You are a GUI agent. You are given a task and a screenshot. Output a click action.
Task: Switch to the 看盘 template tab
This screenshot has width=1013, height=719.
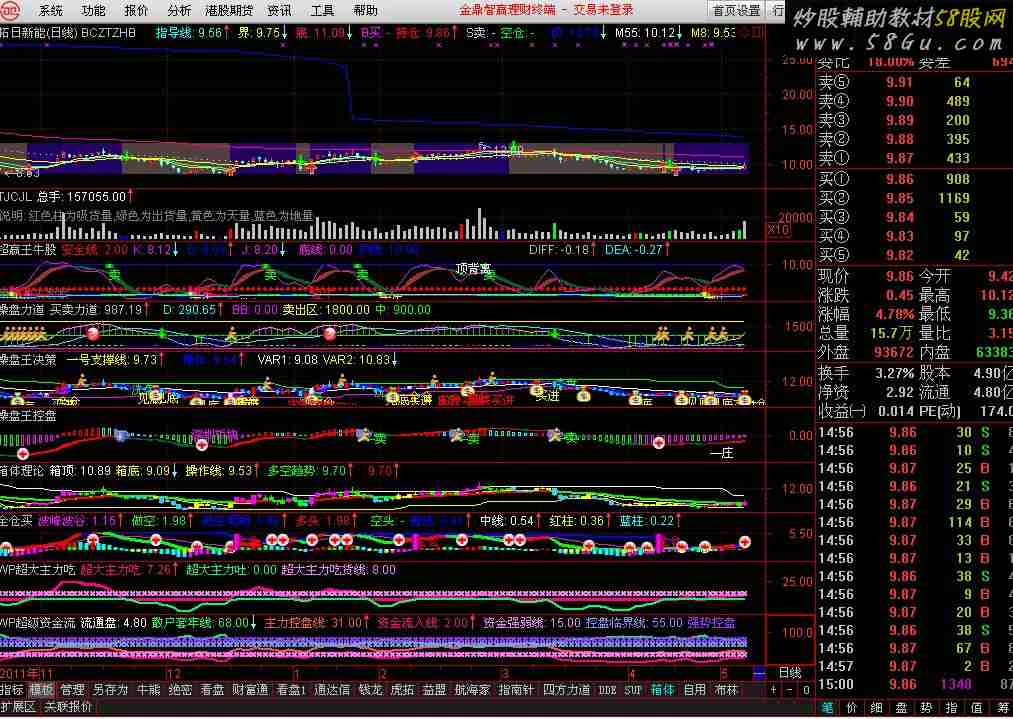pos(212,690)
